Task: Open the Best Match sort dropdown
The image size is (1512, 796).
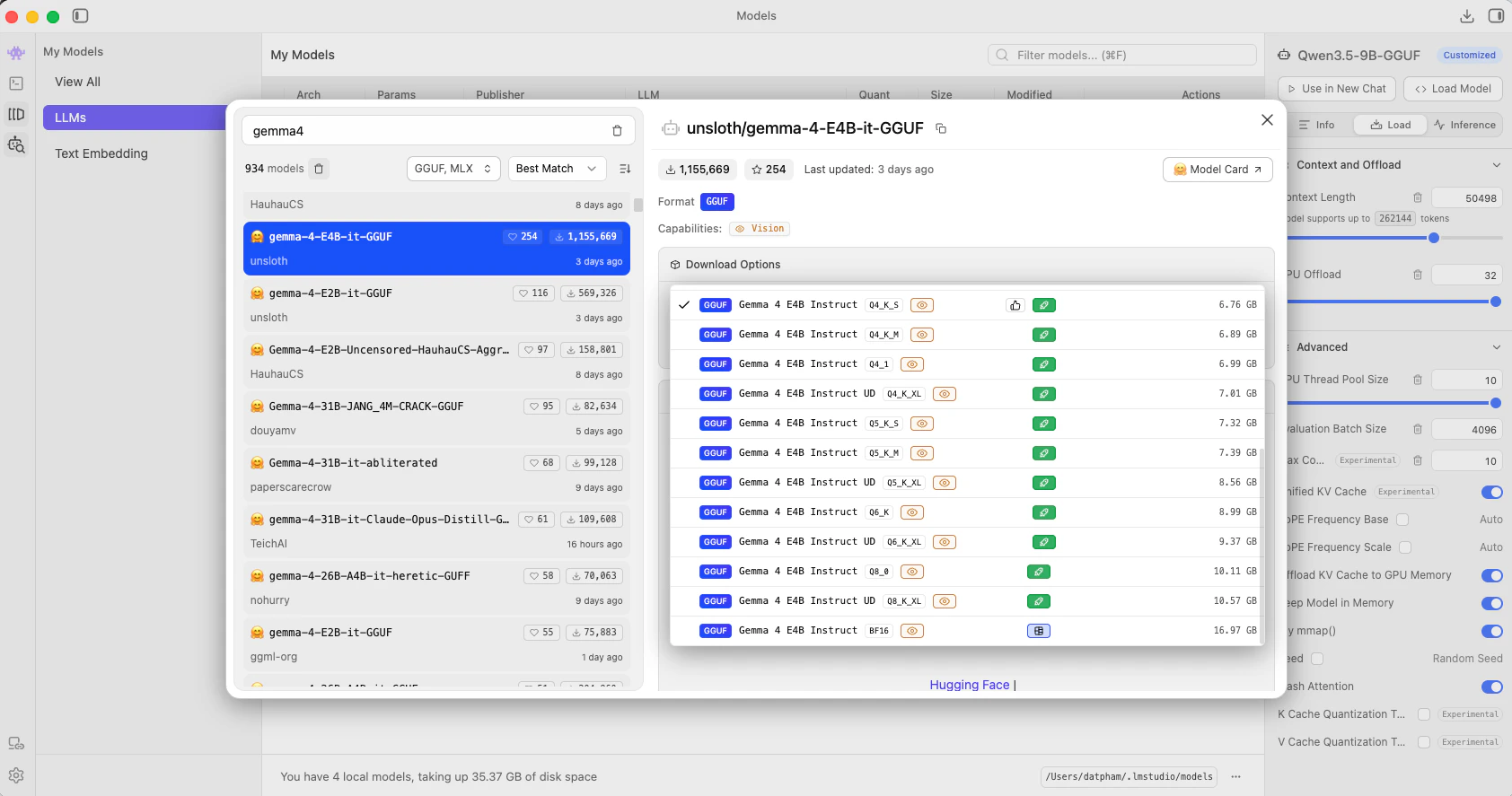Action: (557, 169)
